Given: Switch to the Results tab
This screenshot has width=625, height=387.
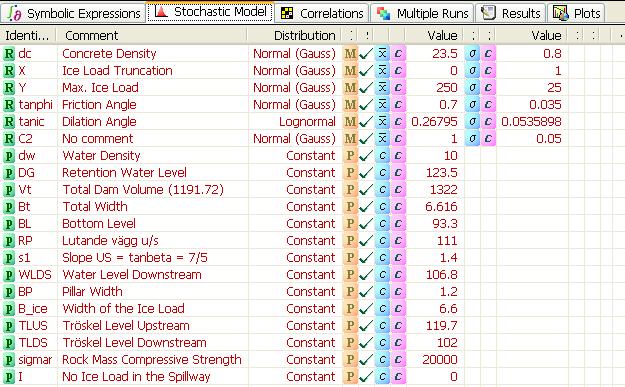Looking at the screenshot, I should [511, 13].
